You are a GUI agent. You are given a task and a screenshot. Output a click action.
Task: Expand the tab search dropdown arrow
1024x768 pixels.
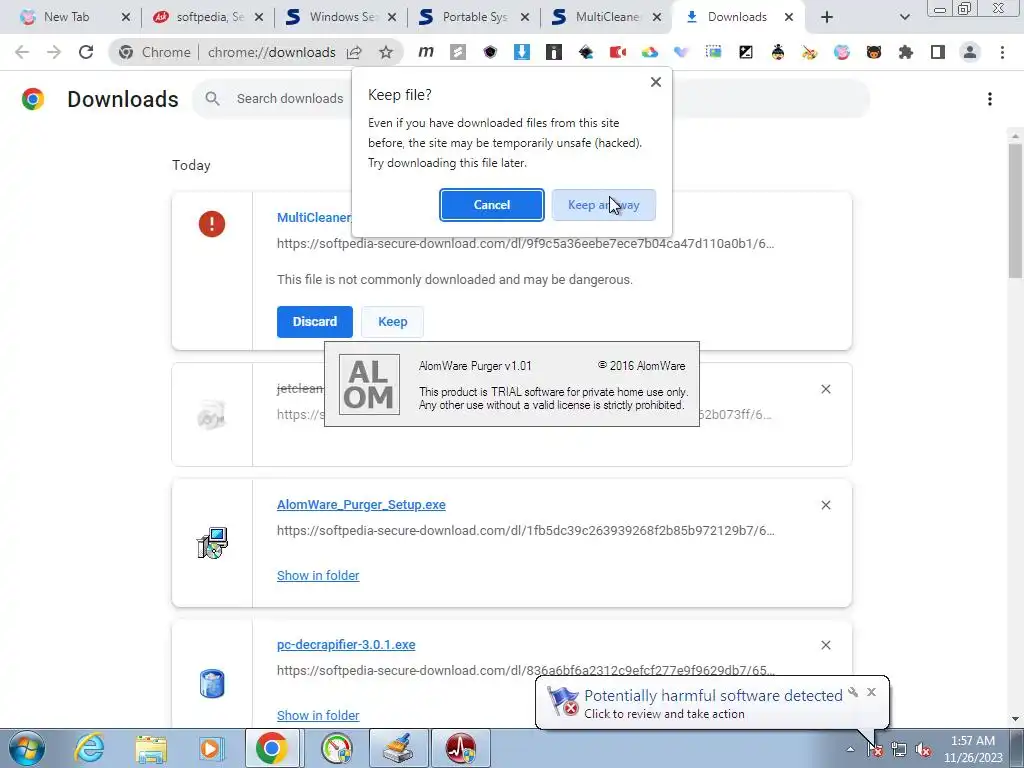(904, 17)
